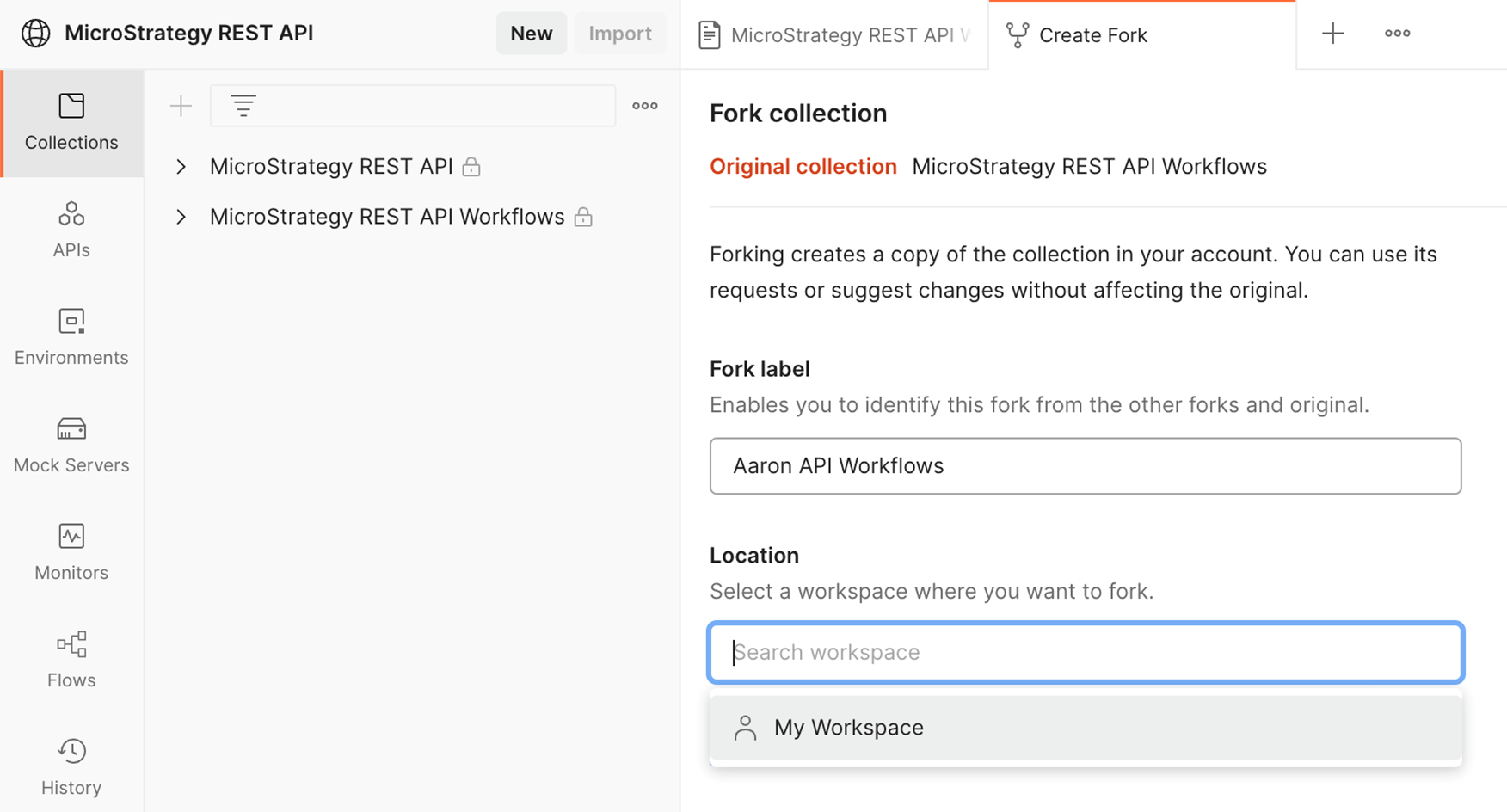1507x812 pixels.
Task: Expand the MicroStrategy REST API collection
Action: (181, 166)
